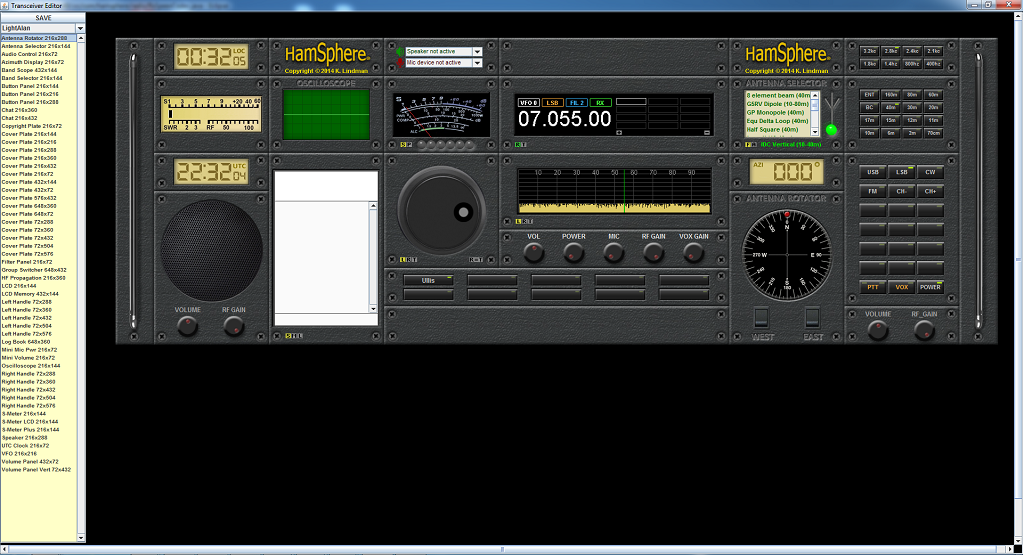This screenshot has width=1024, height=555.
Task: Choose Half Square (40m) antenna
Action: tap(778, 129)
